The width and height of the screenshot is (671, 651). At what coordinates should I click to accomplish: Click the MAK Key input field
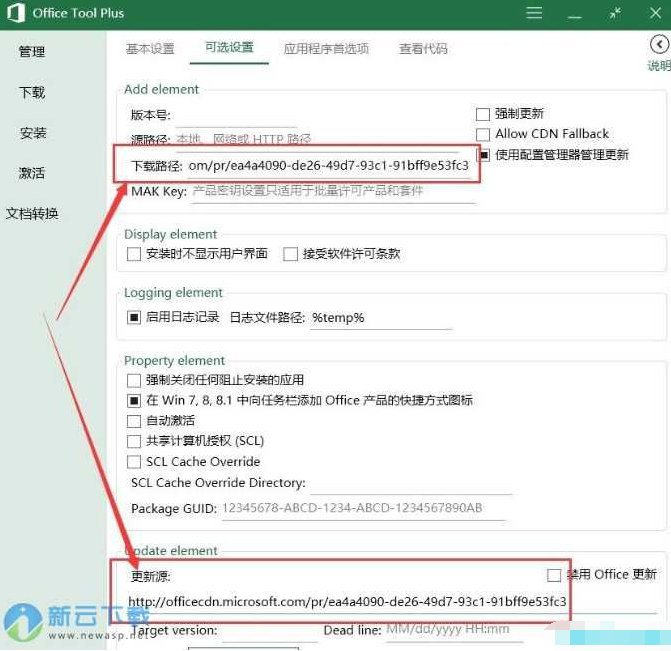[x=333, y=191]
